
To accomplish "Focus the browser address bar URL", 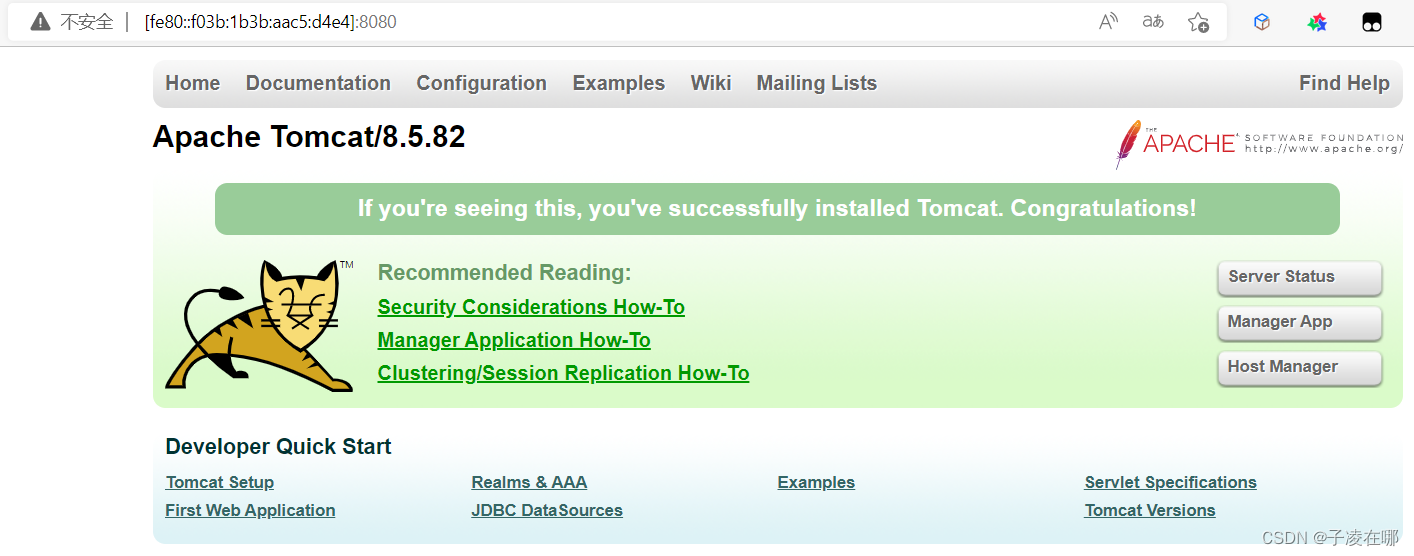I will tap(270, 22).
